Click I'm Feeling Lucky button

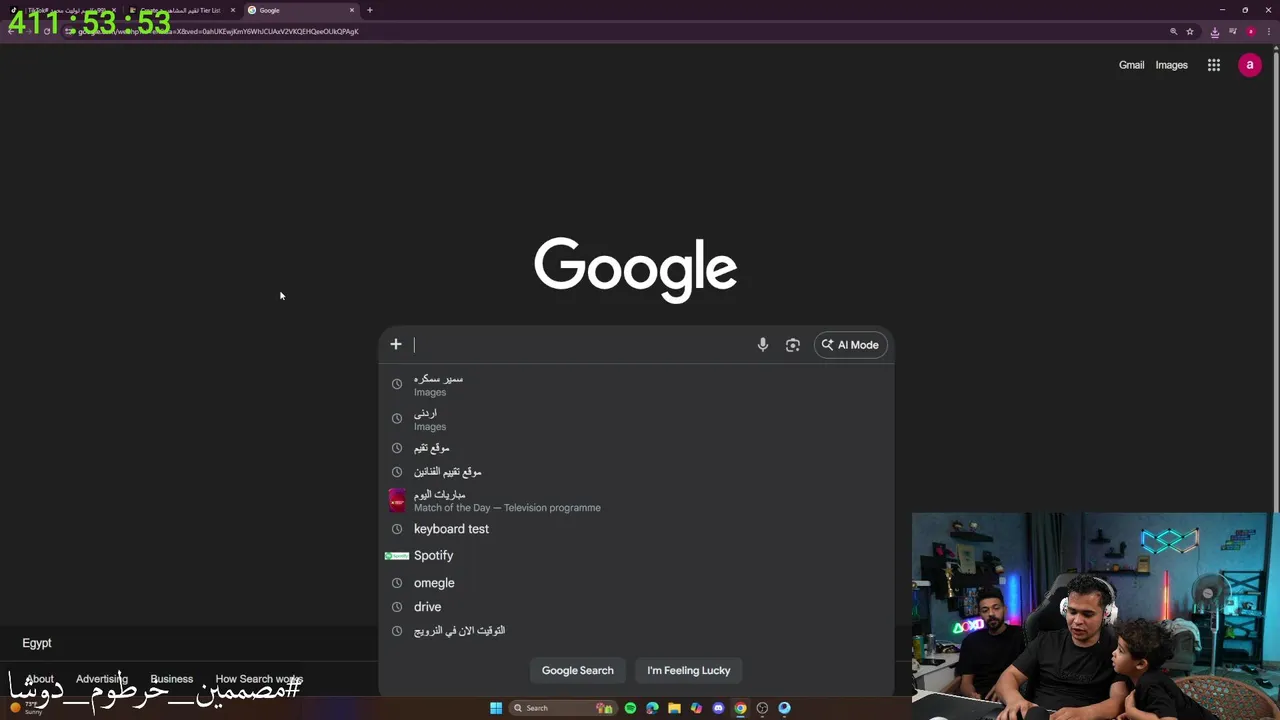point(689,670)
